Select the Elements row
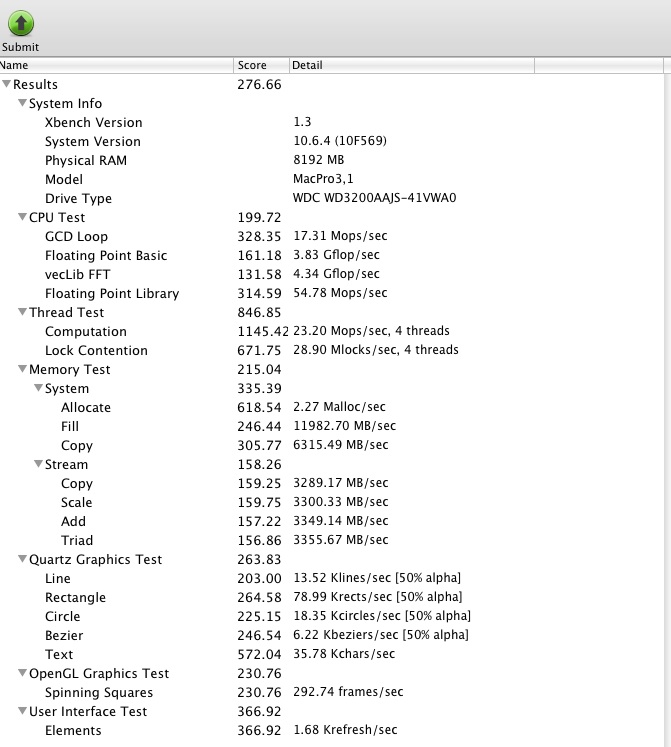The height and width of the screenshot is (747, 671). [332, 730]
